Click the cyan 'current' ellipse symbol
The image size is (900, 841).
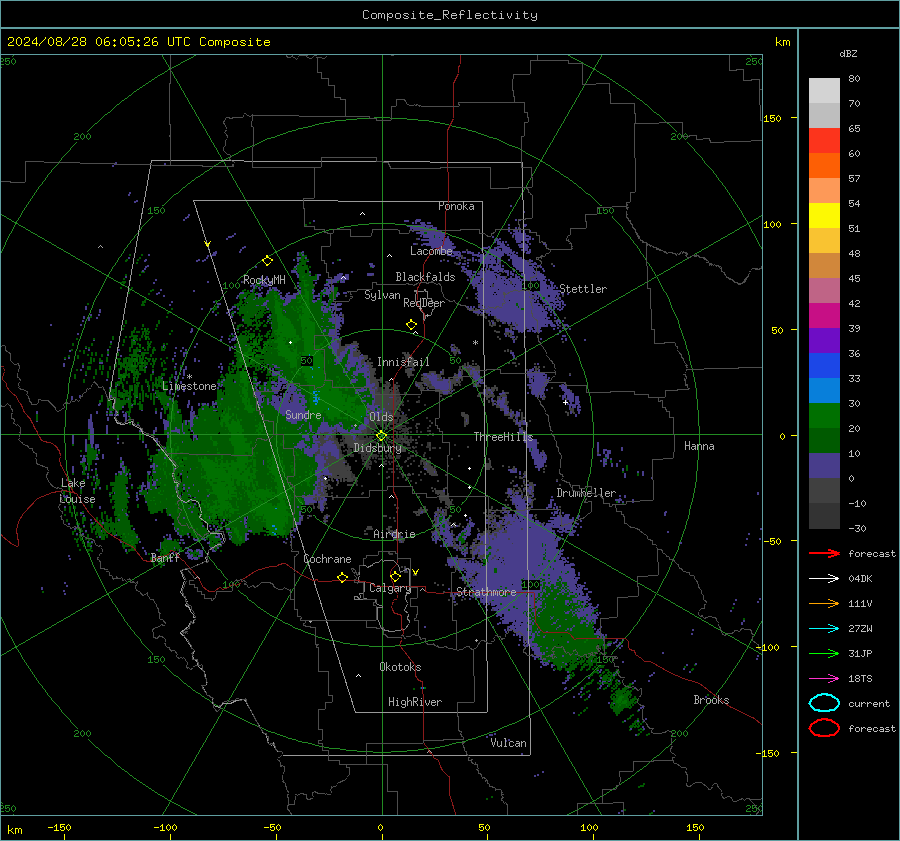point(824,703)
